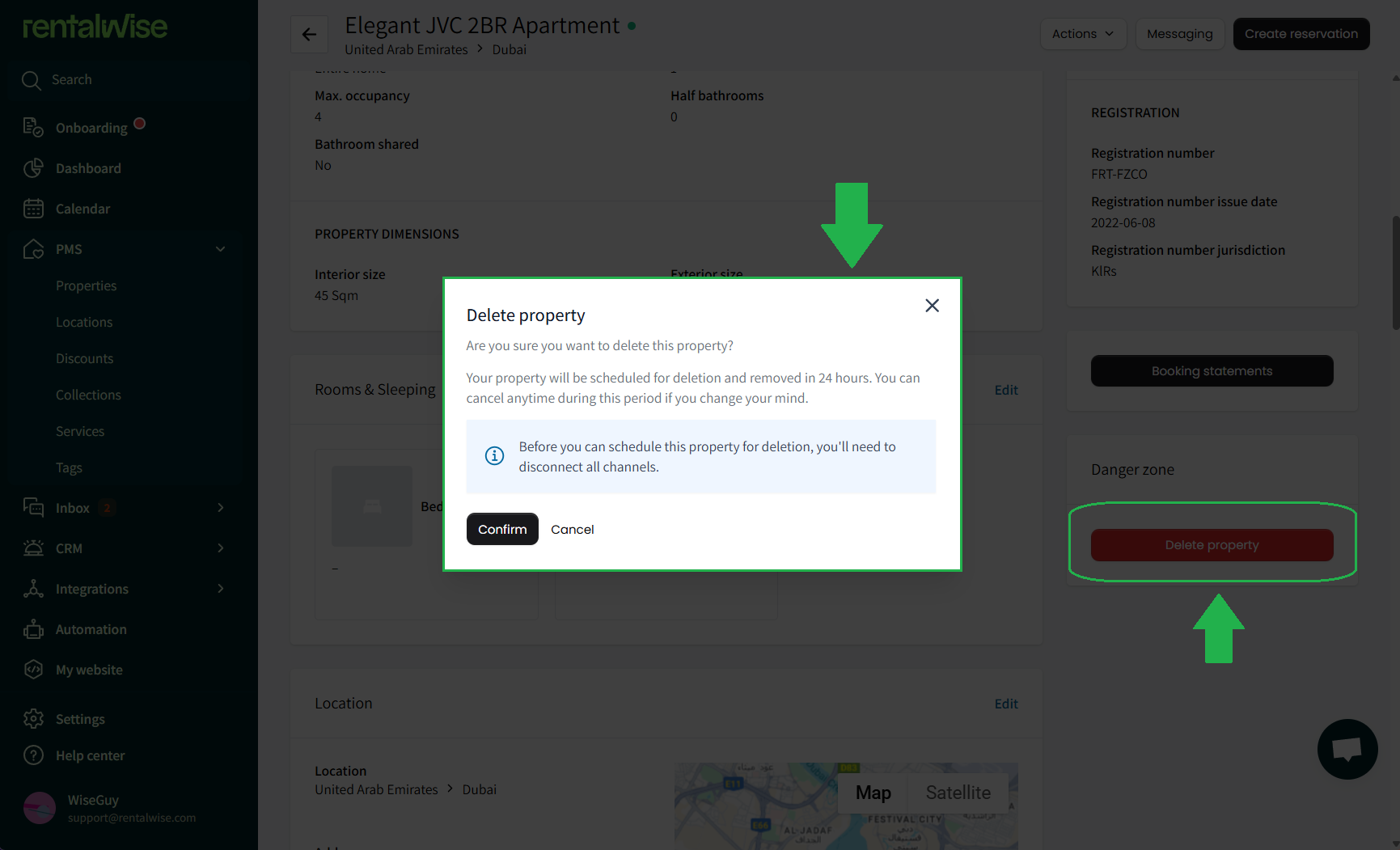Select Properties in the PMS submenu

pyautogui.click(x=87, y=285)
